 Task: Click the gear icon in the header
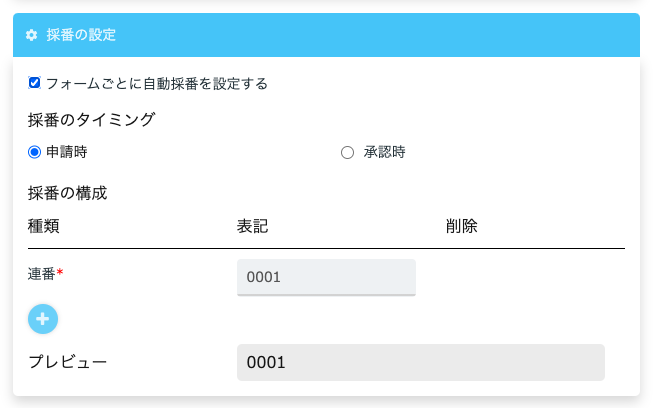(32, 35)
